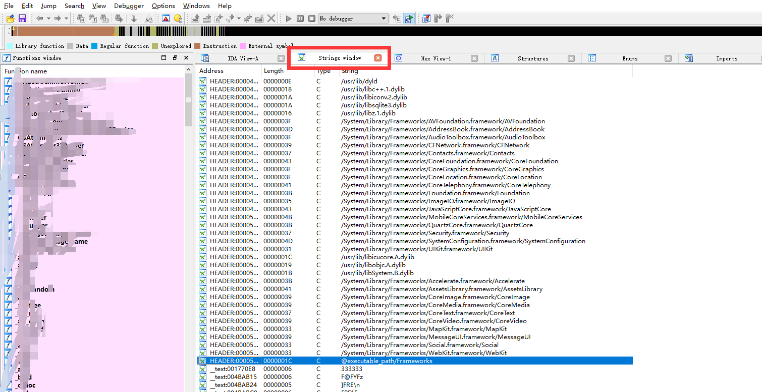Click the icon right of the debugger dropdown

pyautogui.click(x=397, y=18)
